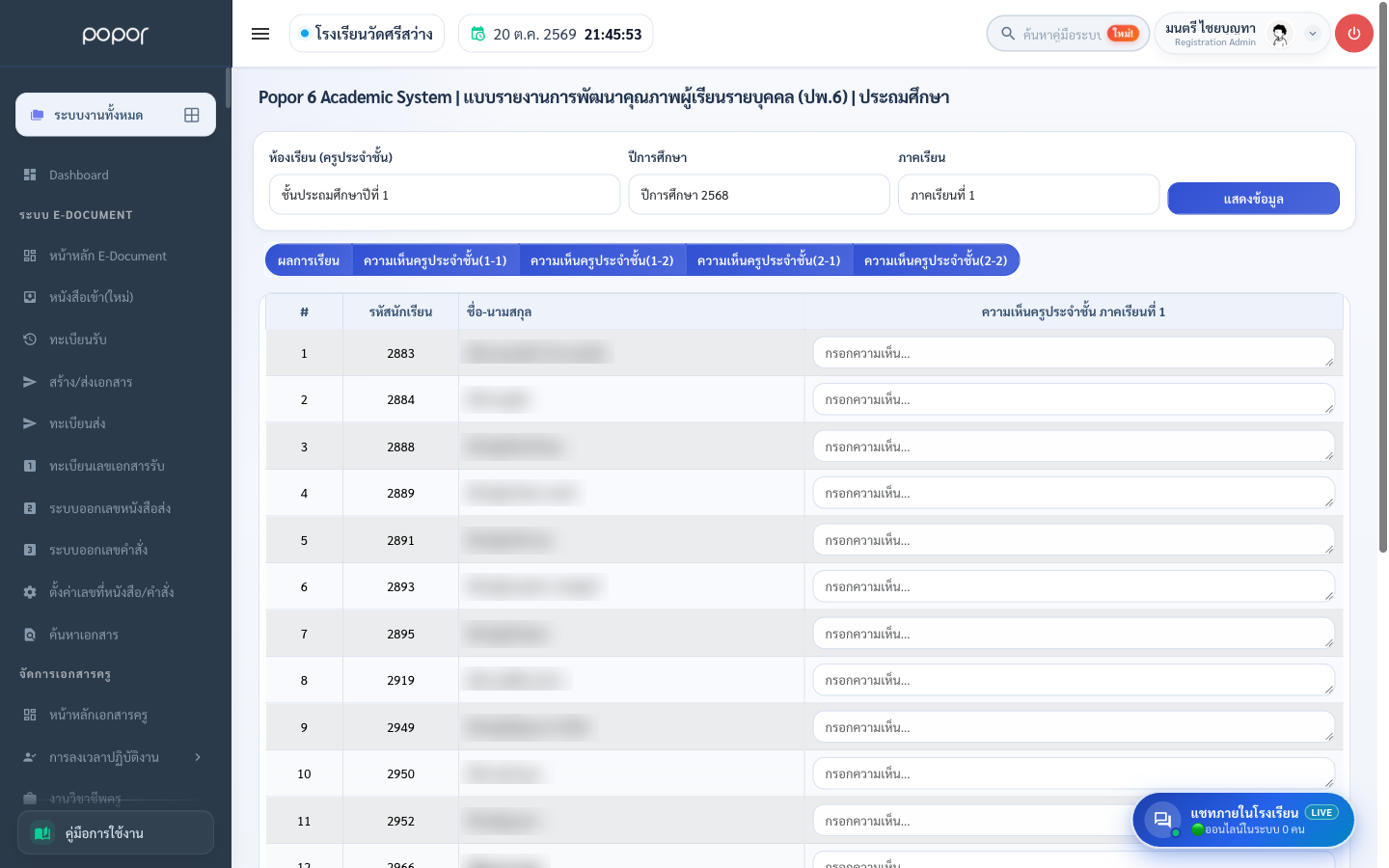The height and width of the screenshot is (868, 1389).
Task: Open the grid icon beside ระบบงานทั้งหมด
Action: 192,115
